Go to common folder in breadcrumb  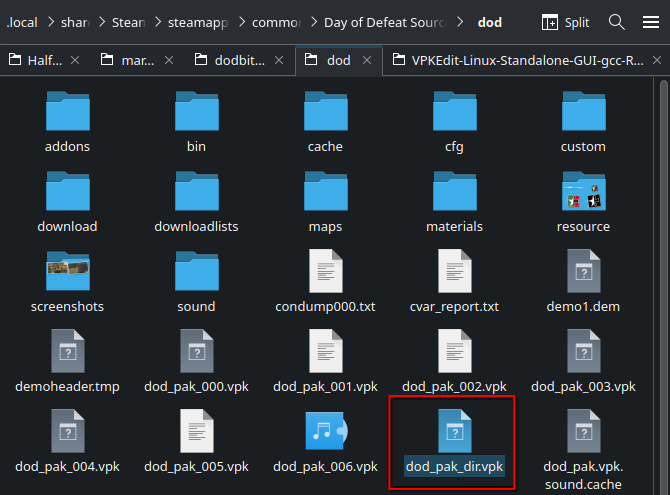click(x=277, y=22)
